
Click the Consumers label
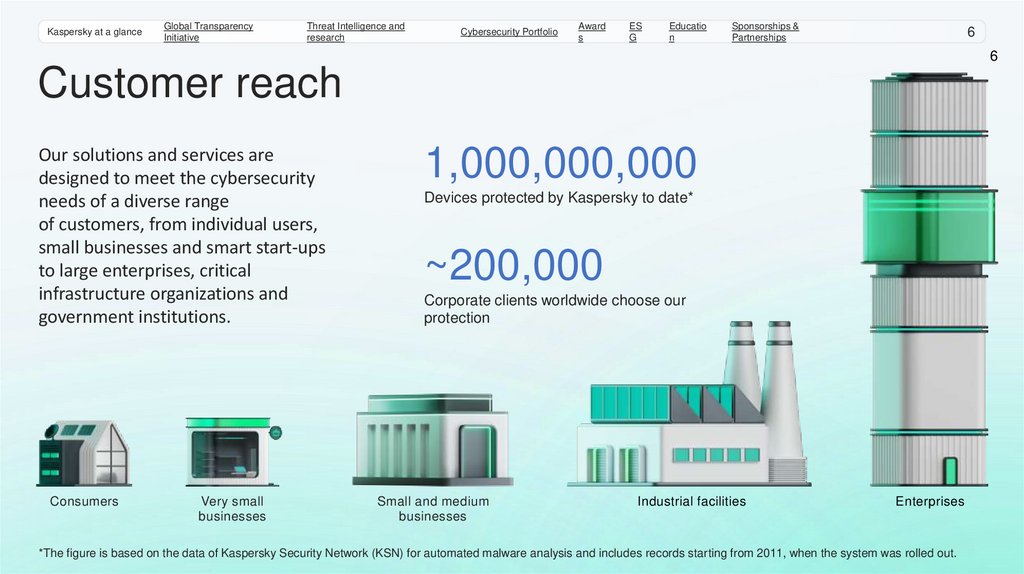[84, 502]
